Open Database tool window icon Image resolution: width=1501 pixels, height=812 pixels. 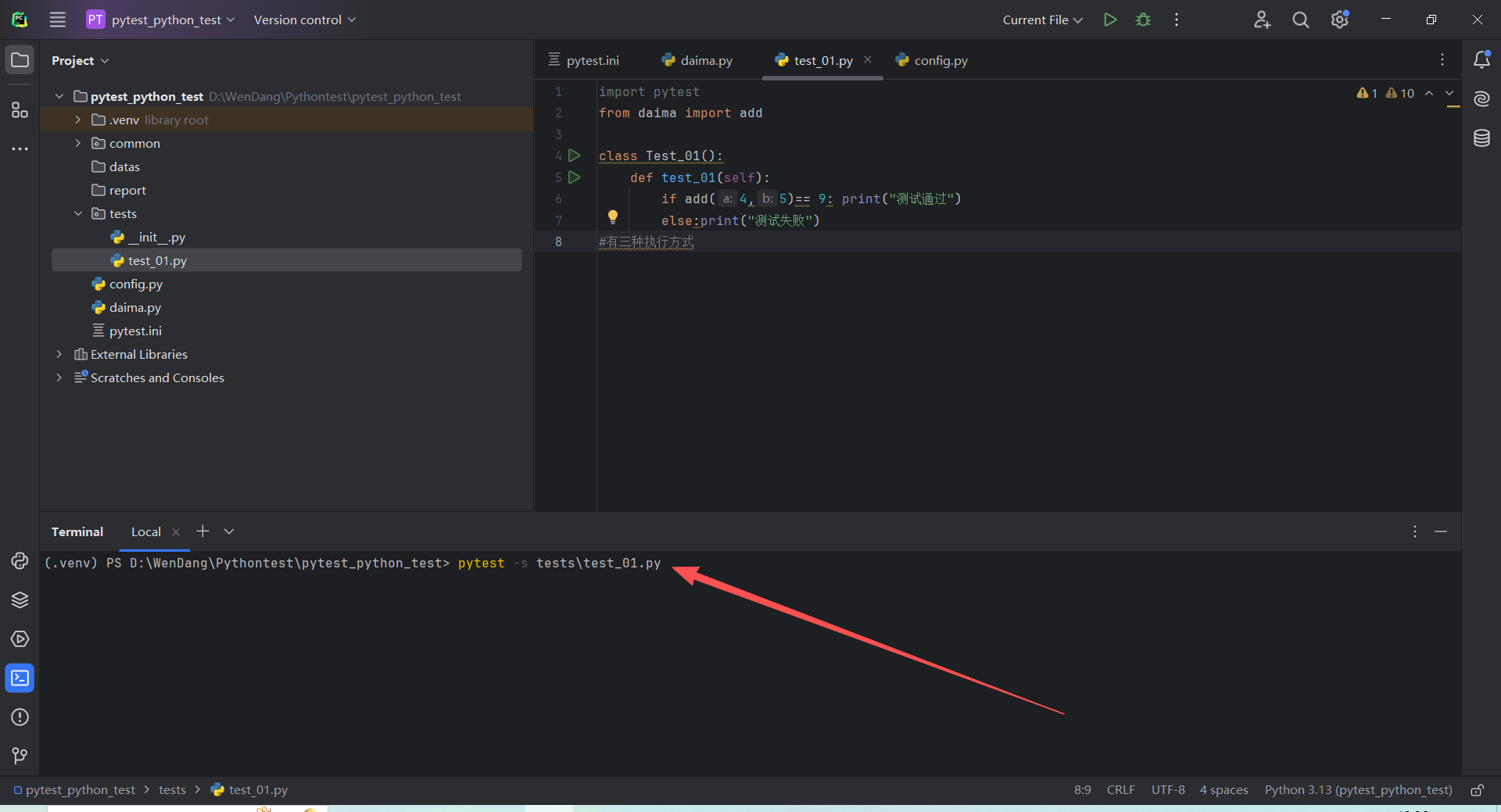coord(1481,138)
